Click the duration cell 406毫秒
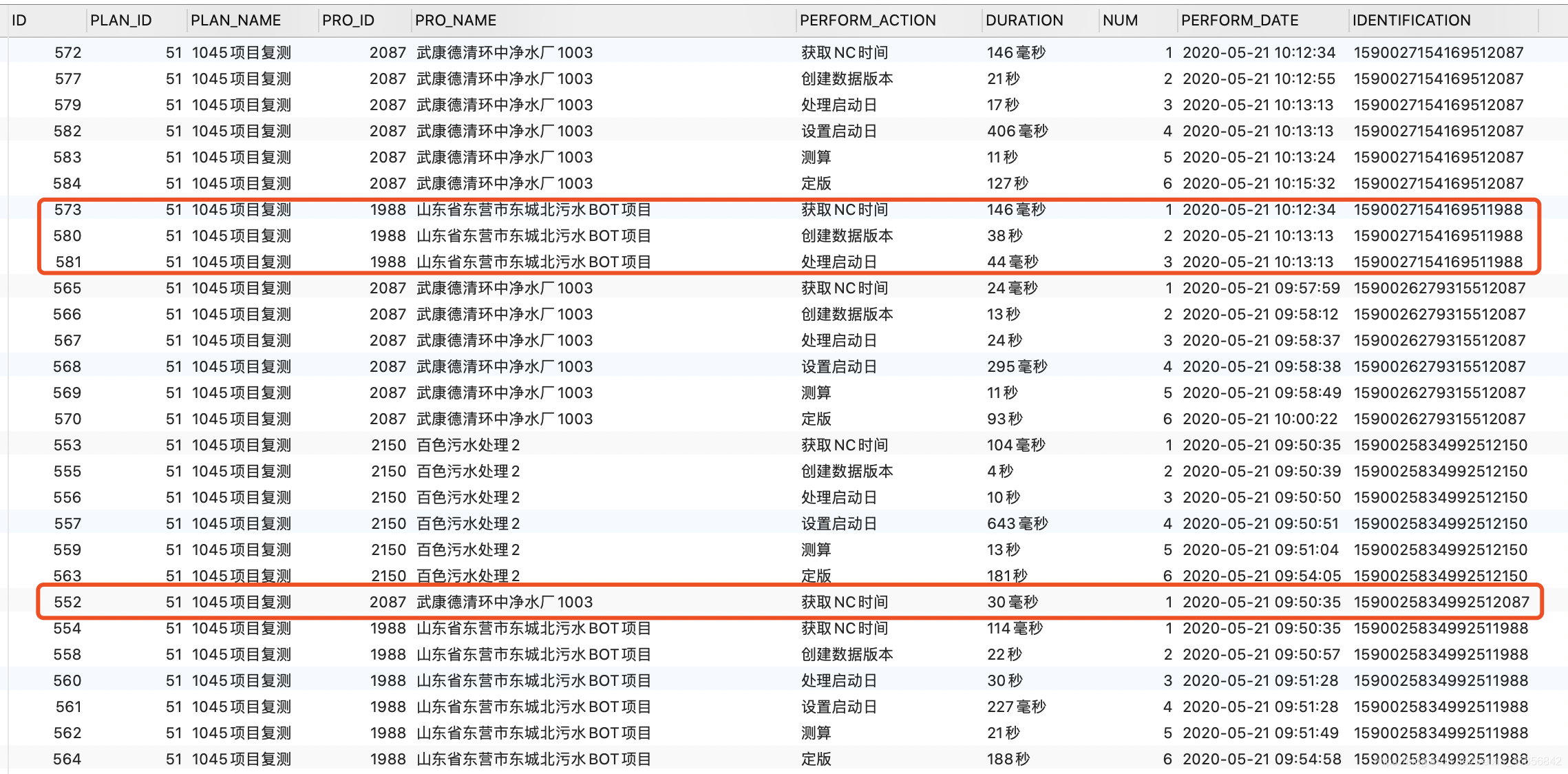 1017,131
